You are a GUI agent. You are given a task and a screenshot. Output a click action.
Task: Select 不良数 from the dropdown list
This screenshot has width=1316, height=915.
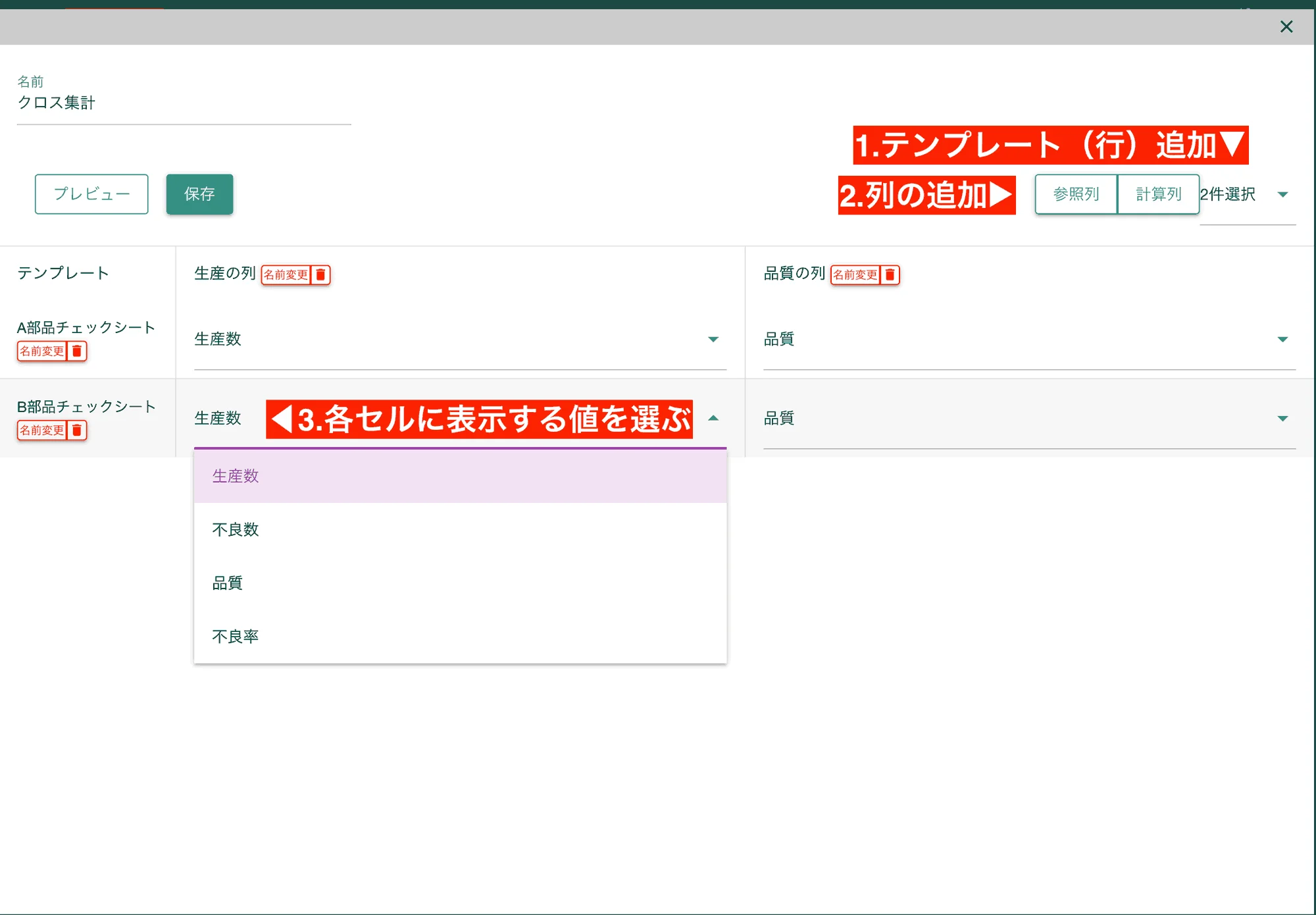point(234,529)
